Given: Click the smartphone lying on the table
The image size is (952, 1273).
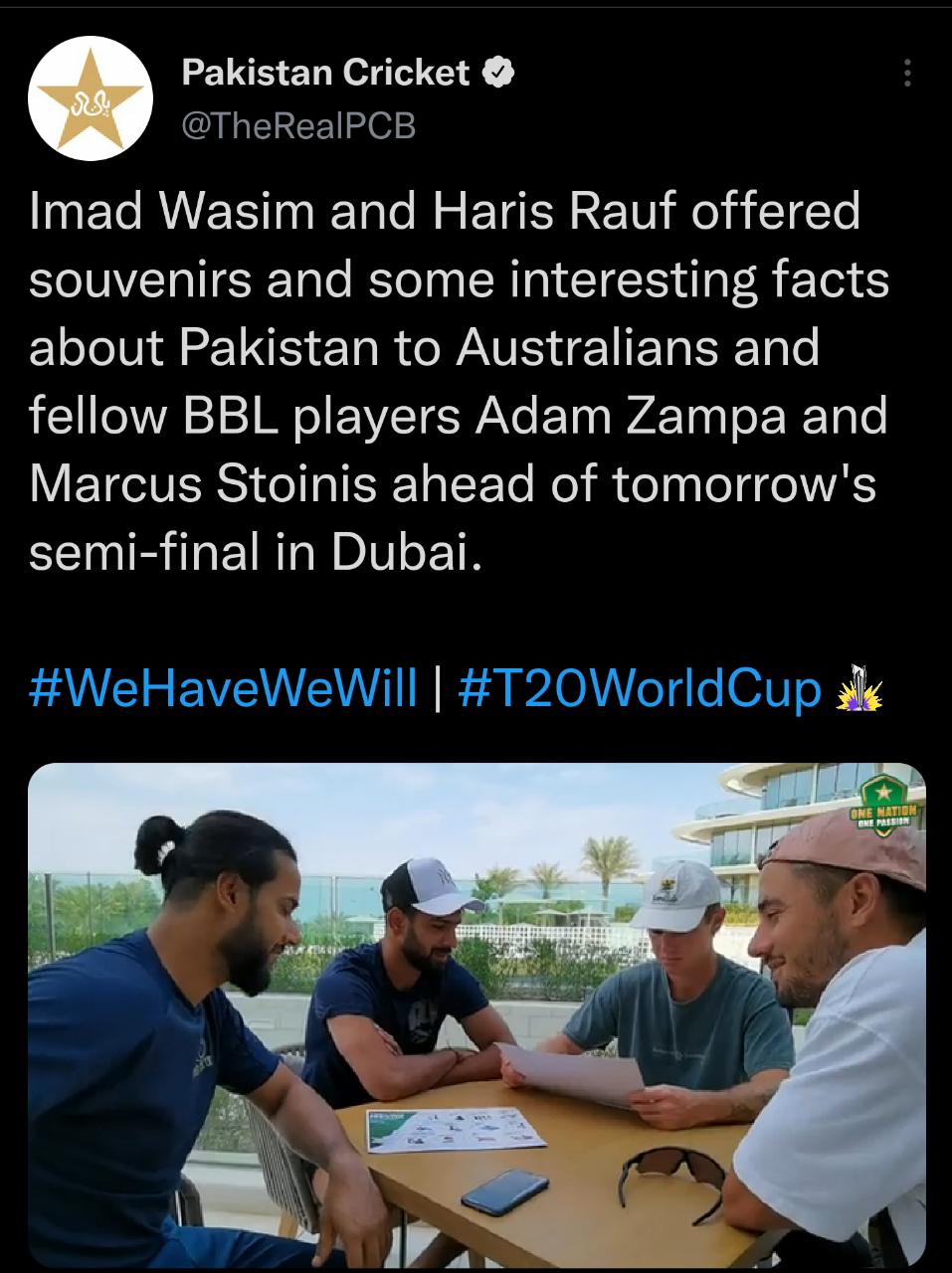Looking at the screenshot, I should point(504,1190).
